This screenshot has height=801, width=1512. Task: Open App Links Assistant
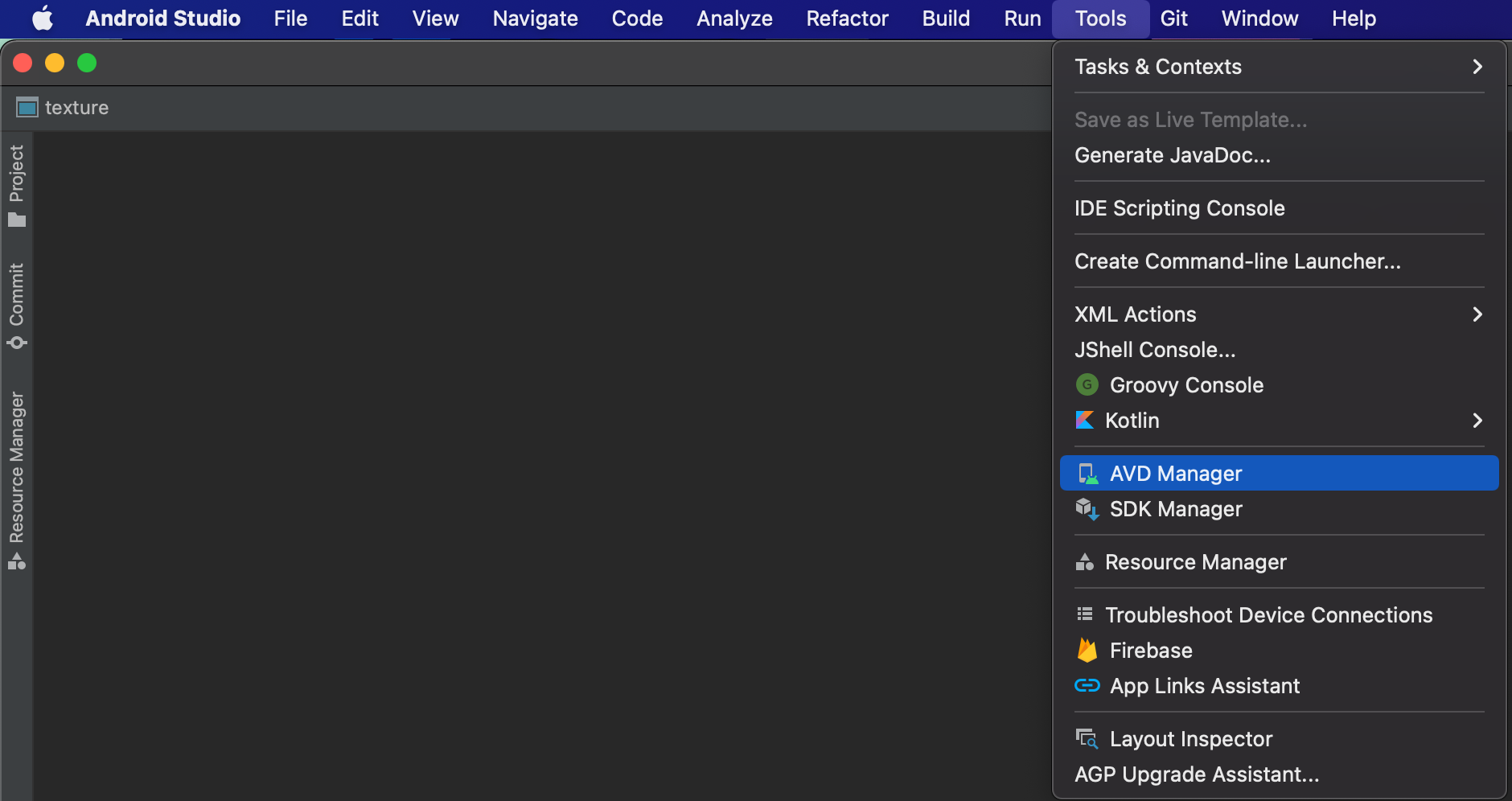click(1279, 685)
